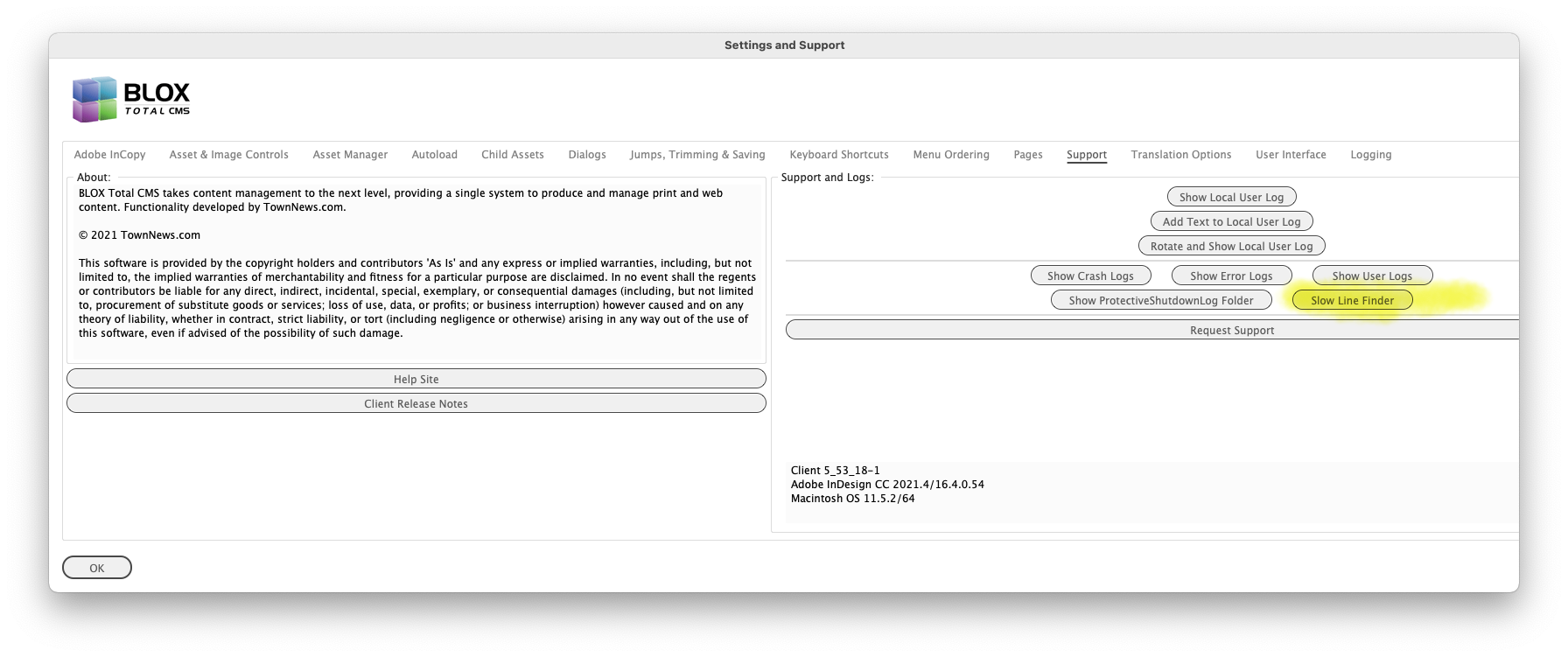Go to the Child Assets tab
This screenshot has height=657, width=1568.
pos(513,155)
